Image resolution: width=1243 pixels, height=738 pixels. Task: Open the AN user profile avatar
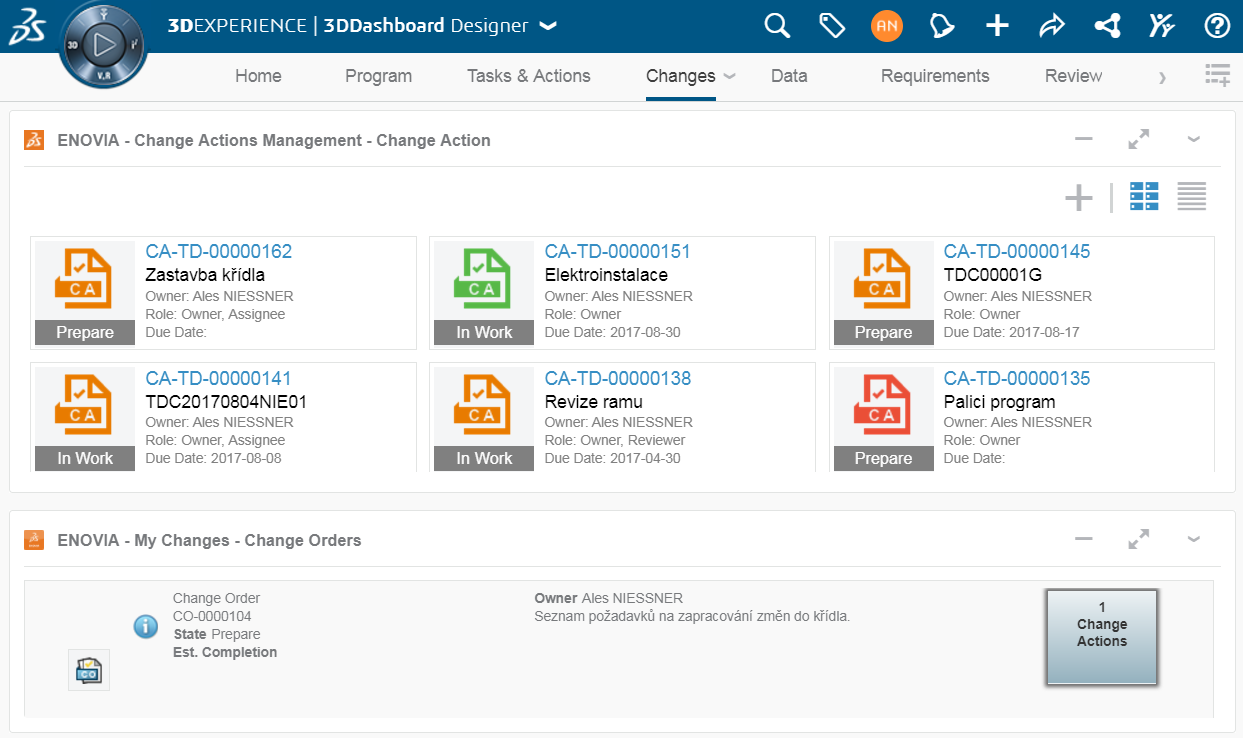coord(887,26)
